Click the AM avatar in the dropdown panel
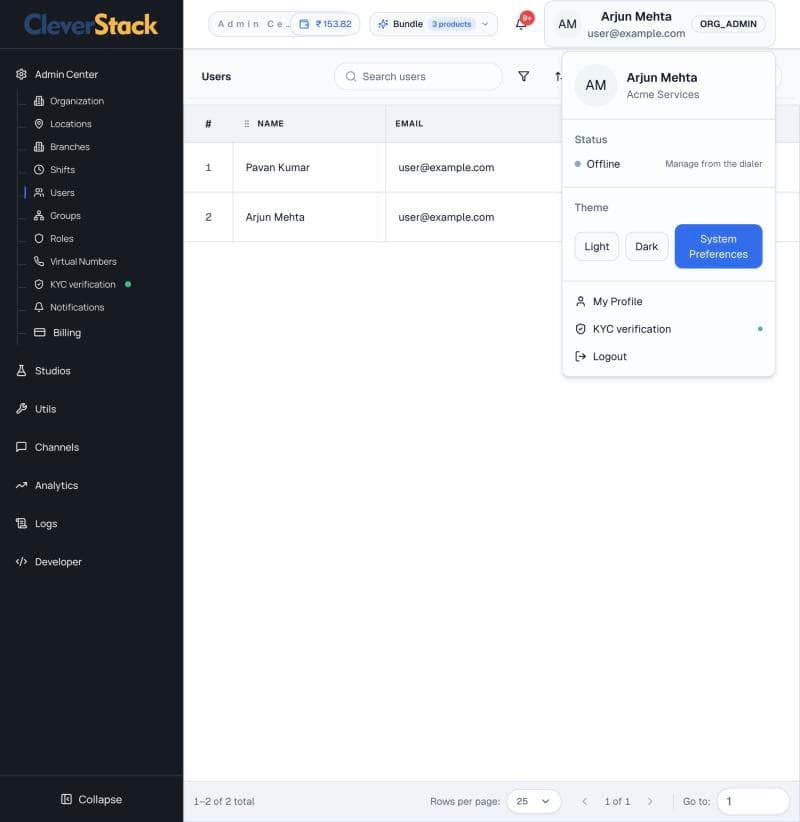The image size is (800, 822). tap(596, 85)
